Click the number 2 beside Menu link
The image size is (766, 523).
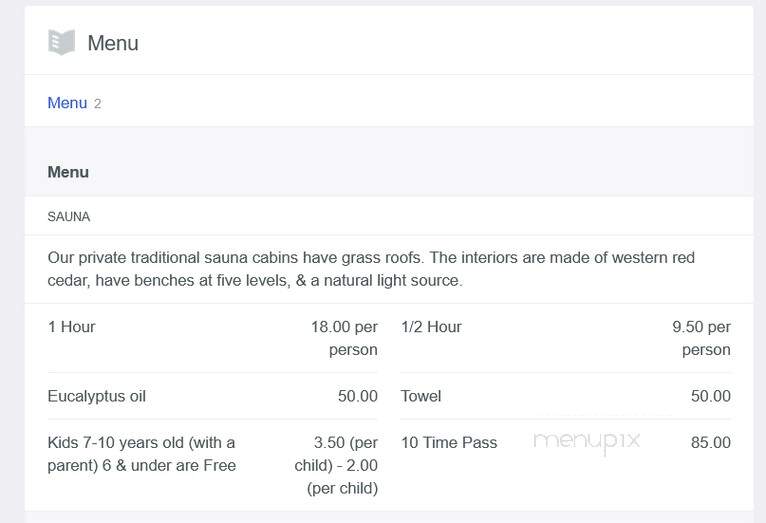(98, 104)
